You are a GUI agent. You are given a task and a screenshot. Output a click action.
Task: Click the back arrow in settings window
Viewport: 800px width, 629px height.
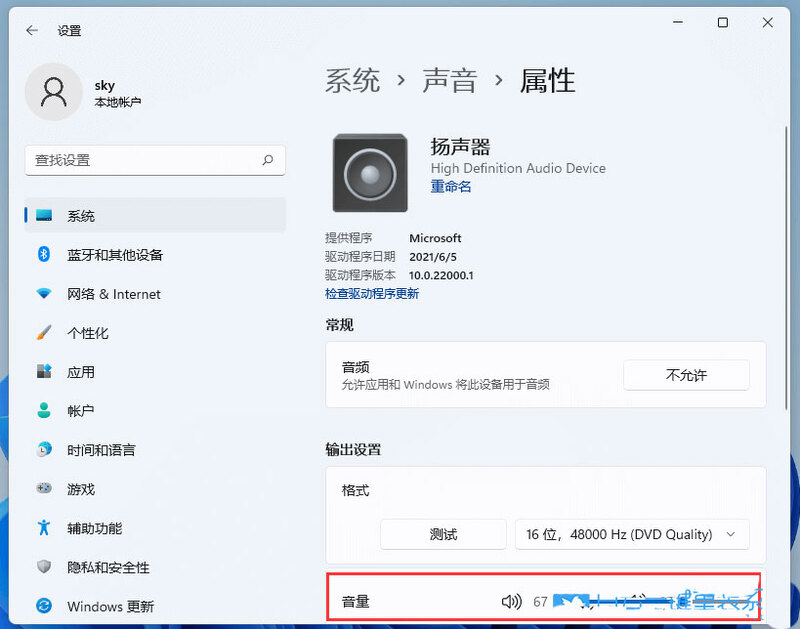(x=31, y=30)
